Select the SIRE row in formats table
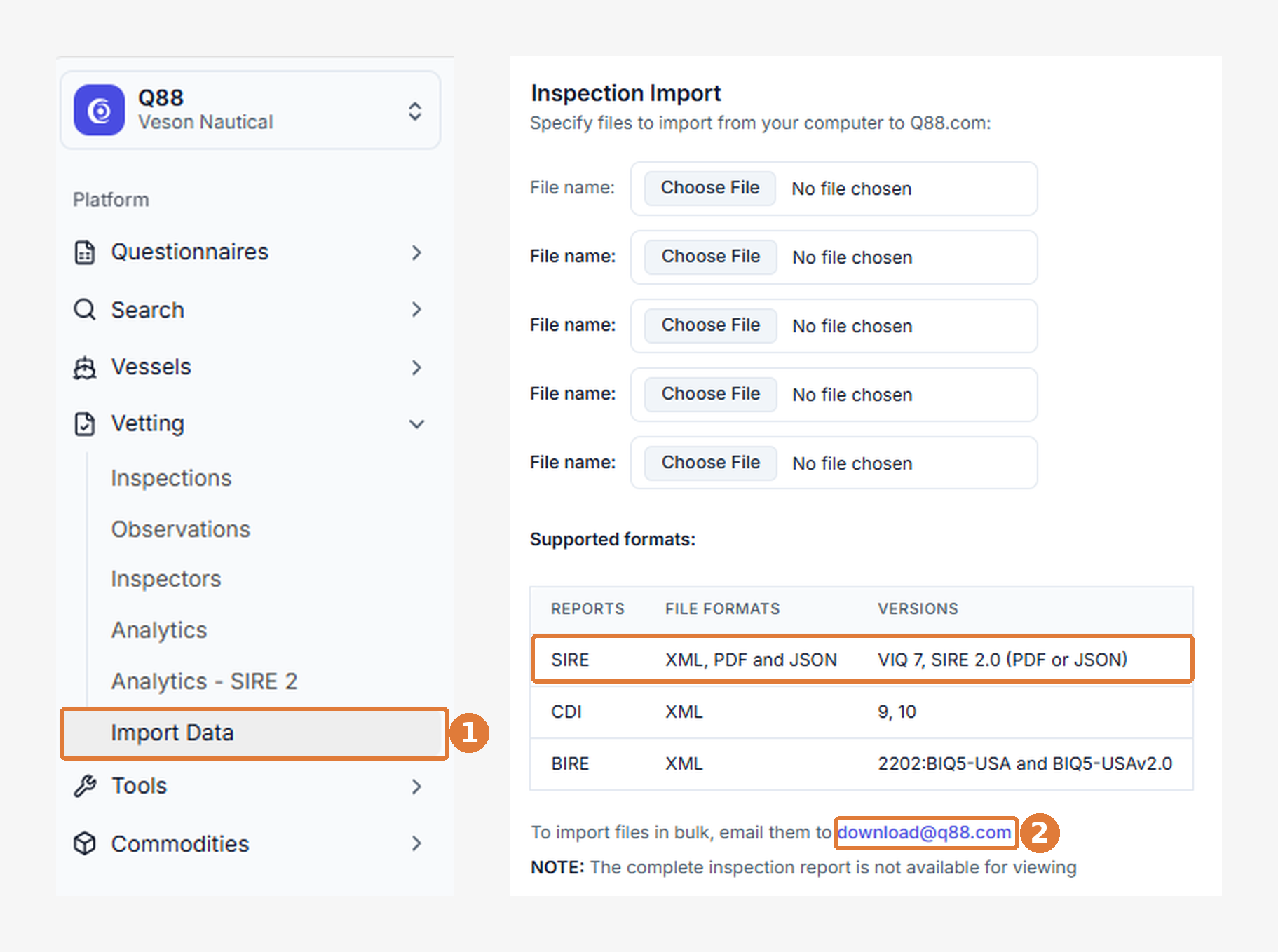1278x952 pixels. 862,660
